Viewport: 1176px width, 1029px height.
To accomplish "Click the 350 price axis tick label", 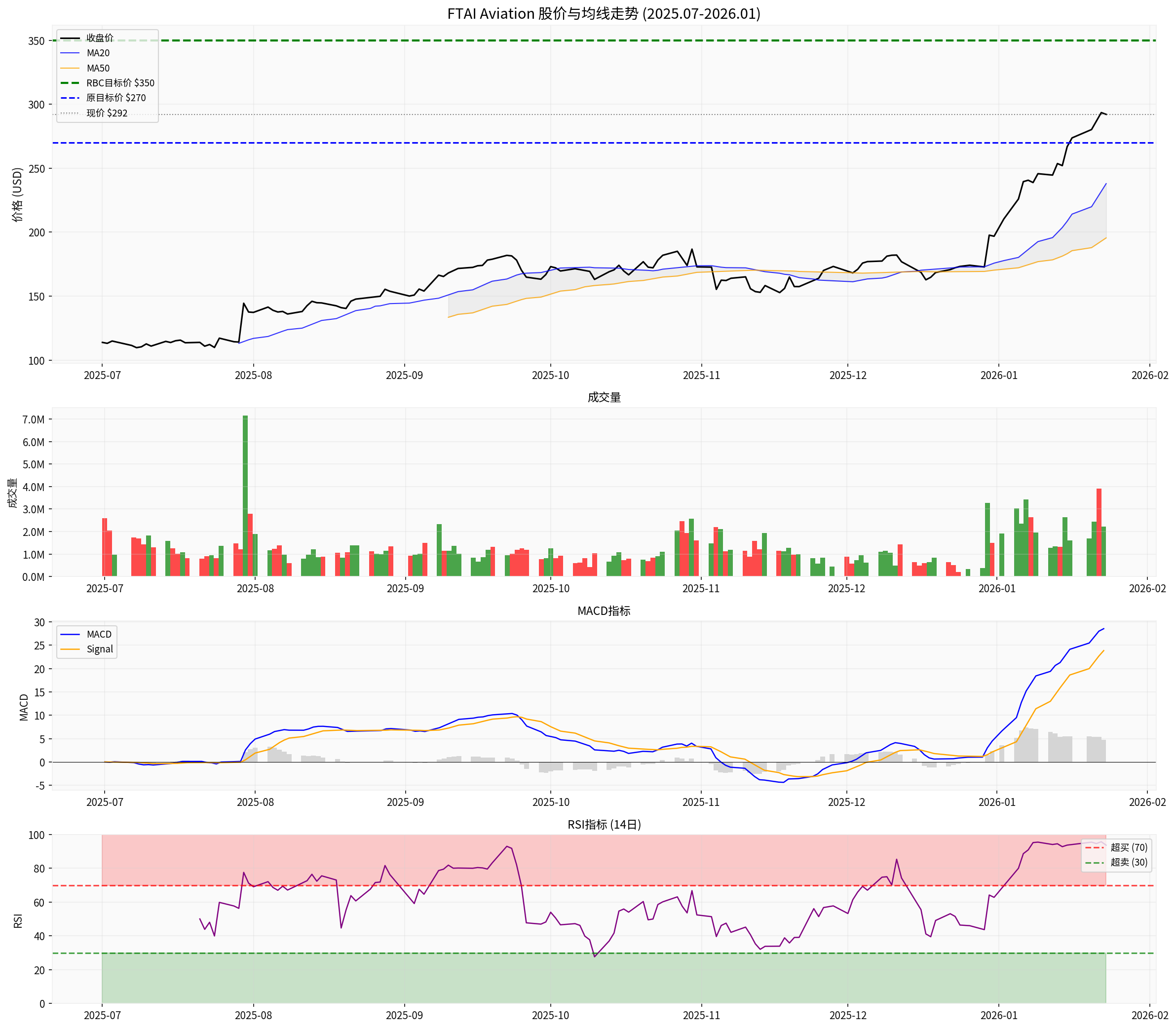I will tap(36, 41).
